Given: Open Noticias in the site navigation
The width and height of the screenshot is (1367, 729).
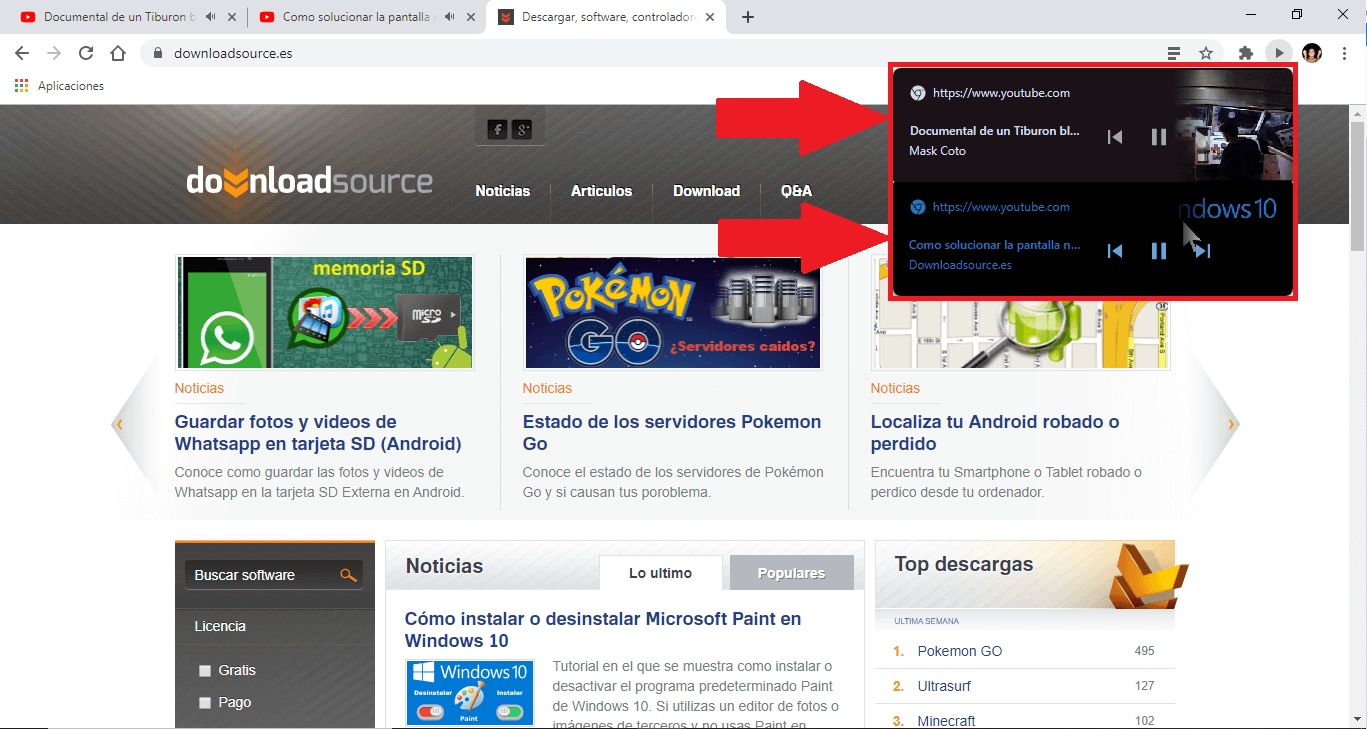Looking at the screenshot, I should pos(503,191).
